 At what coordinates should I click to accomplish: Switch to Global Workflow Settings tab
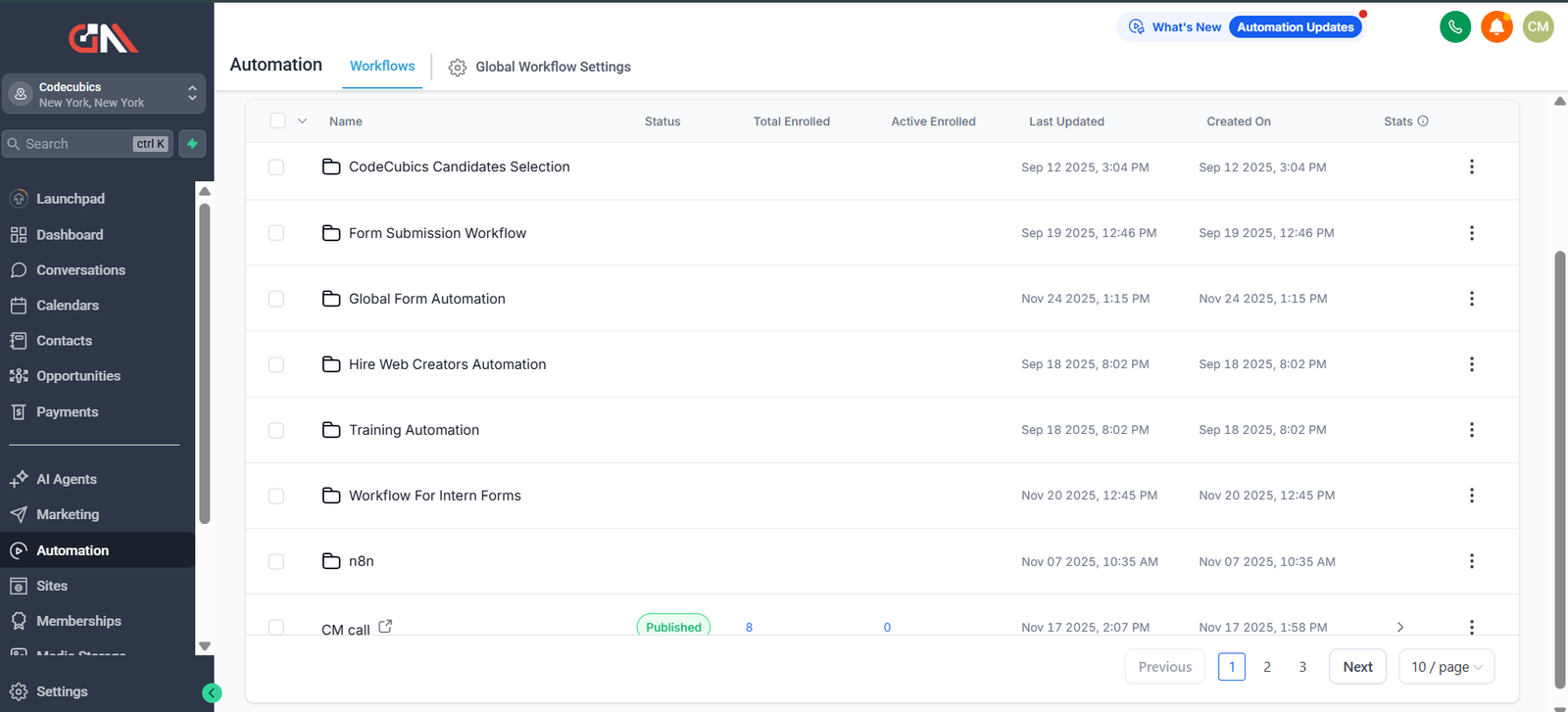point(540,67)
